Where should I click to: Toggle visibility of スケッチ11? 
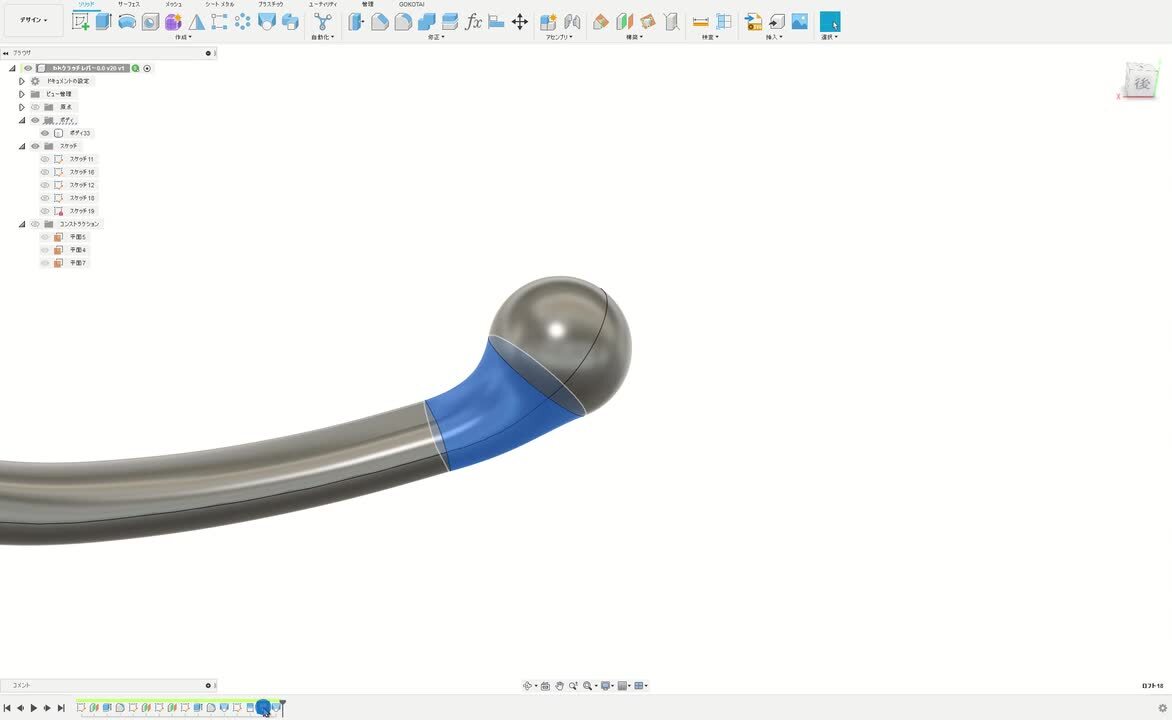click(45, 159)
